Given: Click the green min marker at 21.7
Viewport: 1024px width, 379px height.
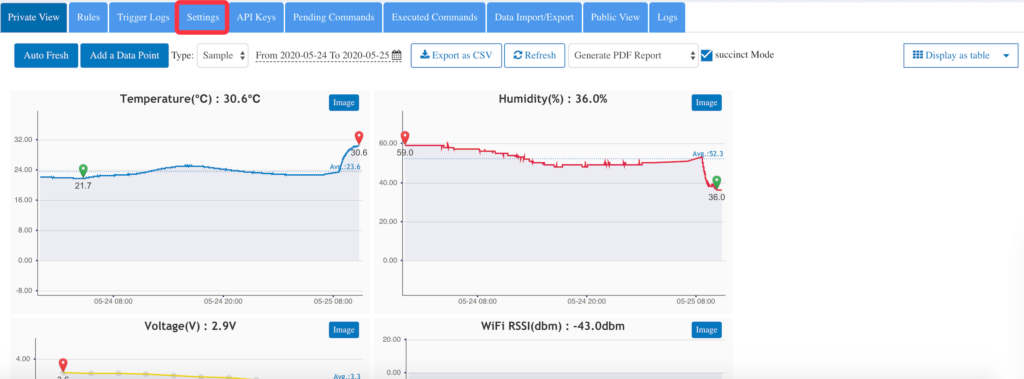Looking at the screenshot, I should [x=83, y=171].
